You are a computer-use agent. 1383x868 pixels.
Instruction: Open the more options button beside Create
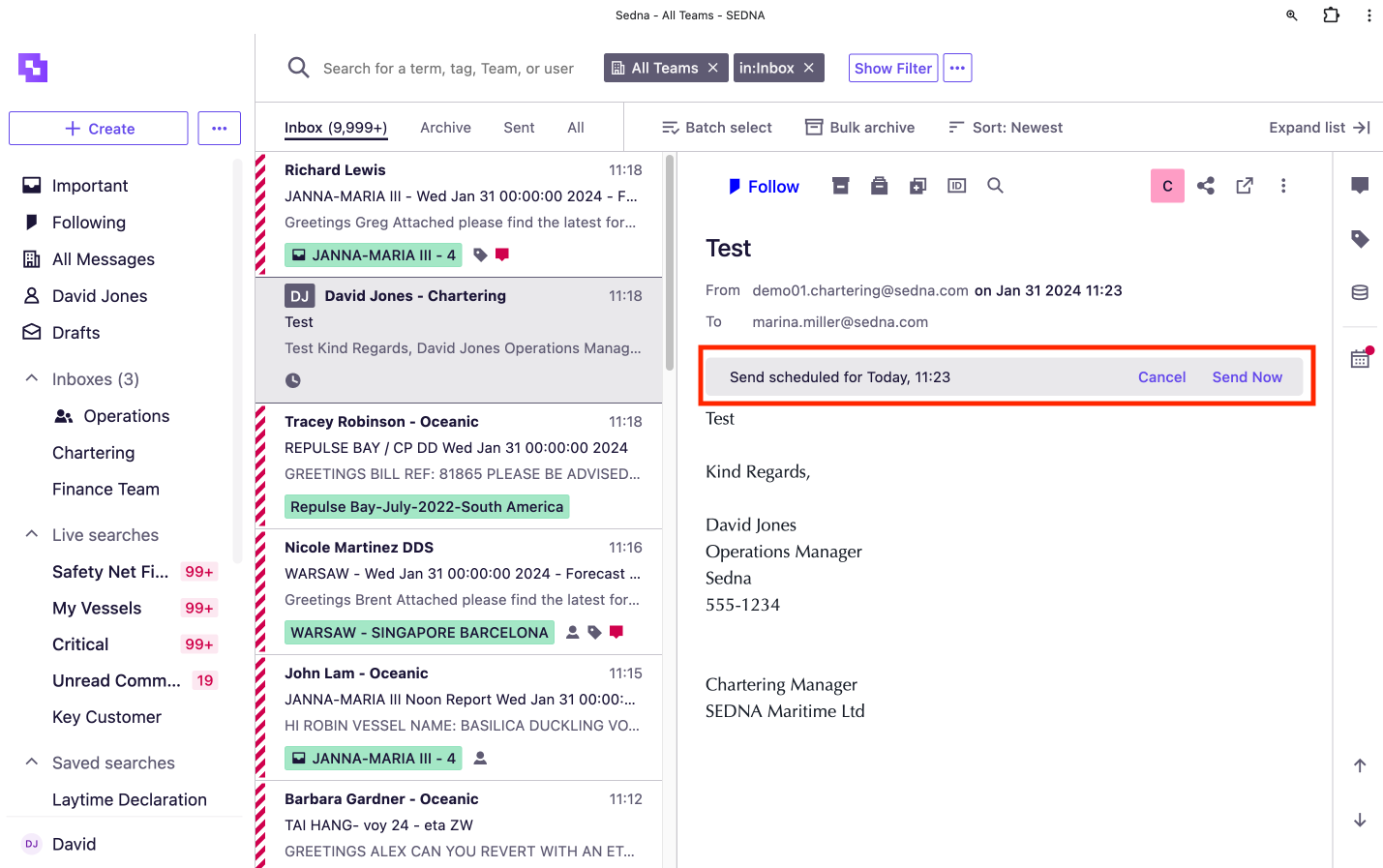tap(220, 129)
